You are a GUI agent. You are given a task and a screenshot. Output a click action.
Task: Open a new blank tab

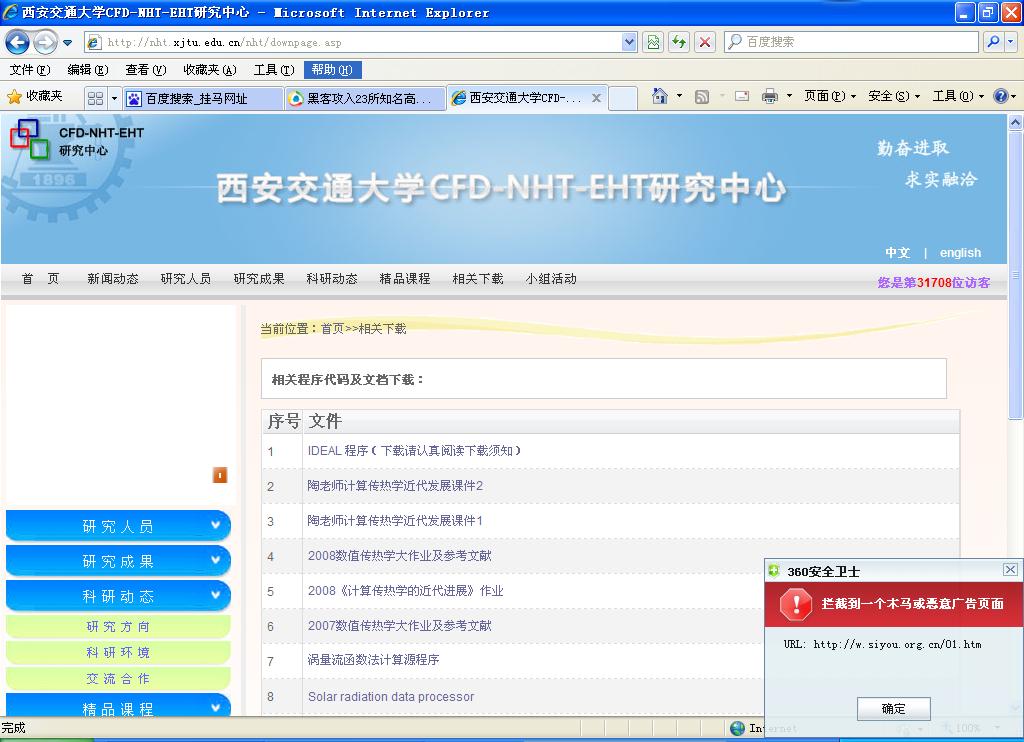coord(623,98)
